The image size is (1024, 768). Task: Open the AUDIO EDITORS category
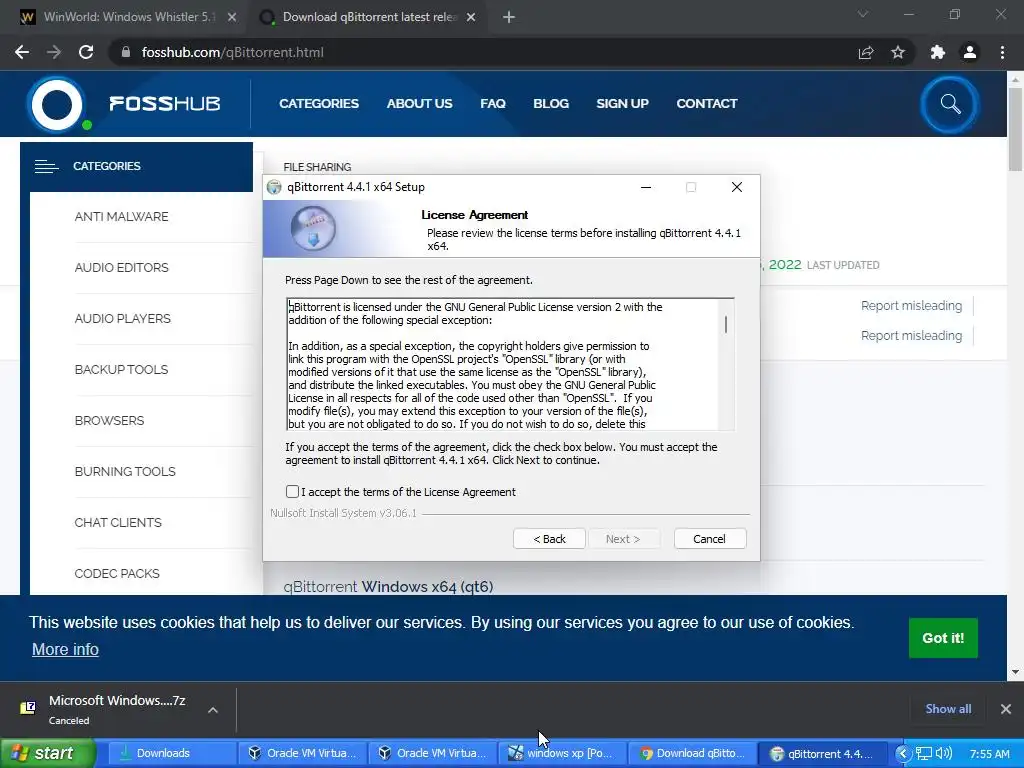pos(121,267)
